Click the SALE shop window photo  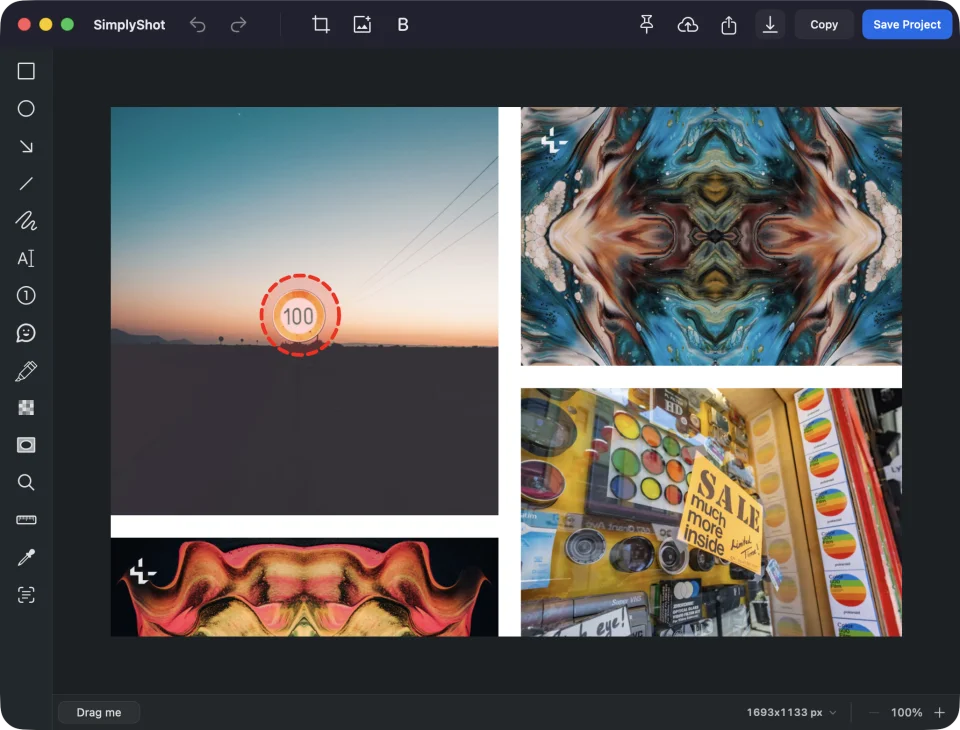click(711, 512)
